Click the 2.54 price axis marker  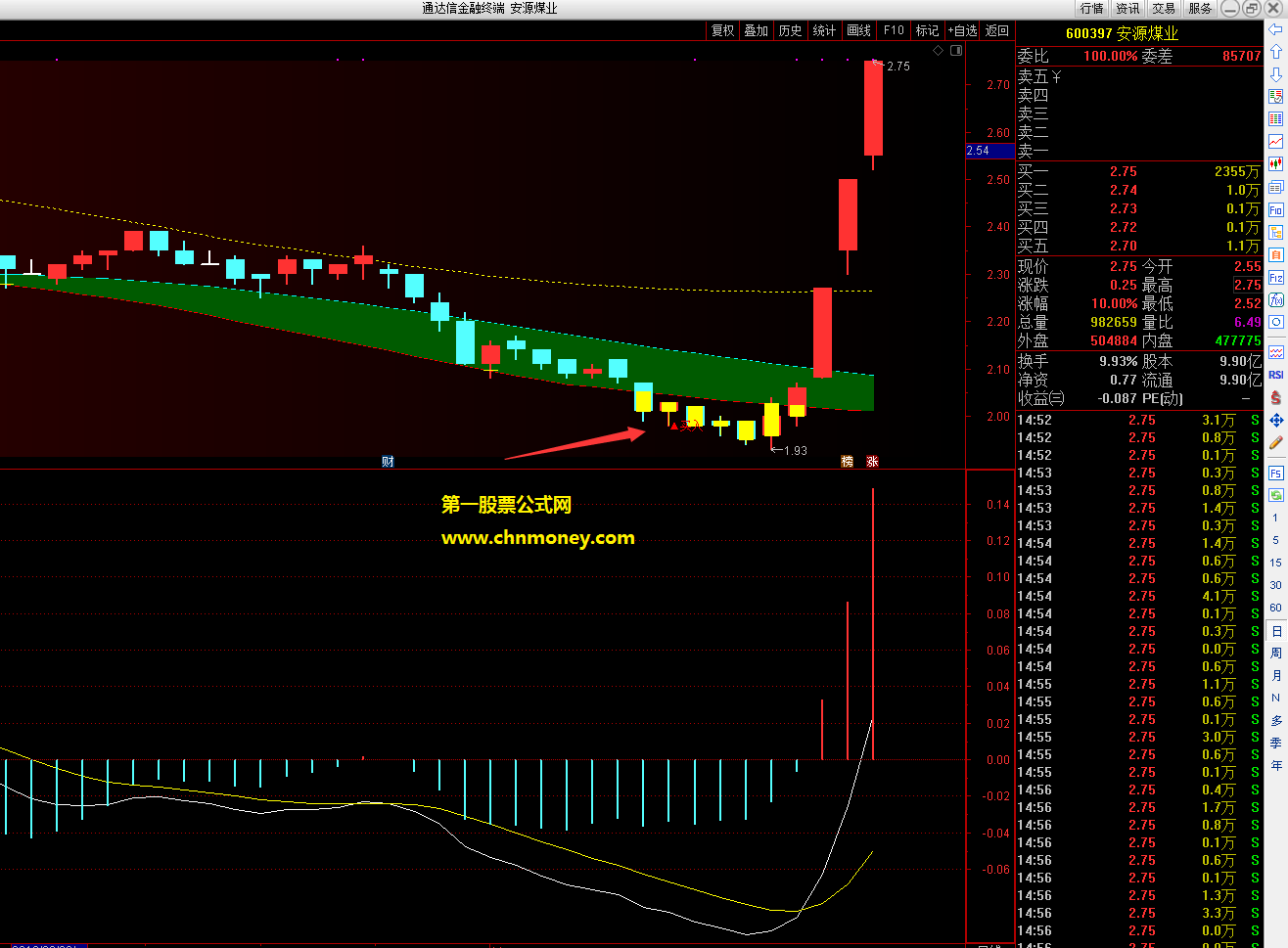point(990,151)
